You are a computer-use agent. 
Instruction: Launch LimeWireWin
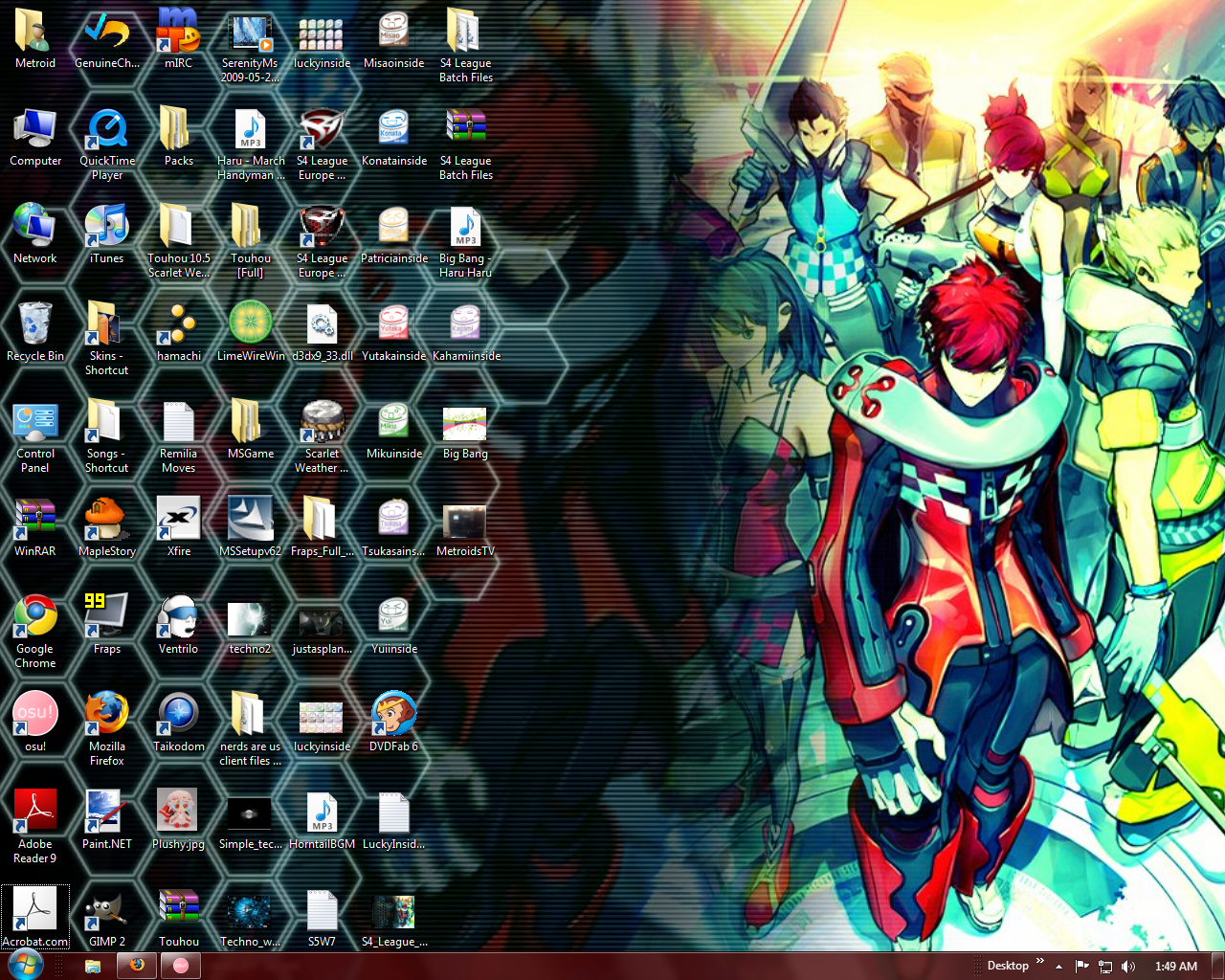click(251, 332)
